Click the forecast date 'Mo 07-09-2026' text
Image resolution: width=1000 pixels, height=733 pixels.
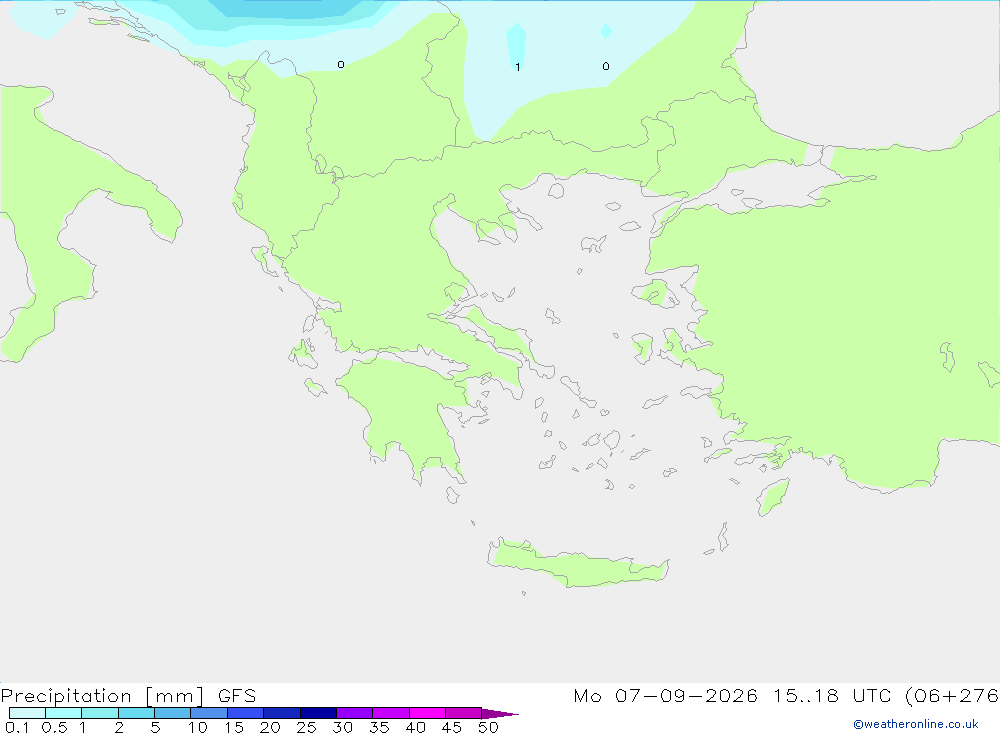pyautogui.click(x=665, y=695)
